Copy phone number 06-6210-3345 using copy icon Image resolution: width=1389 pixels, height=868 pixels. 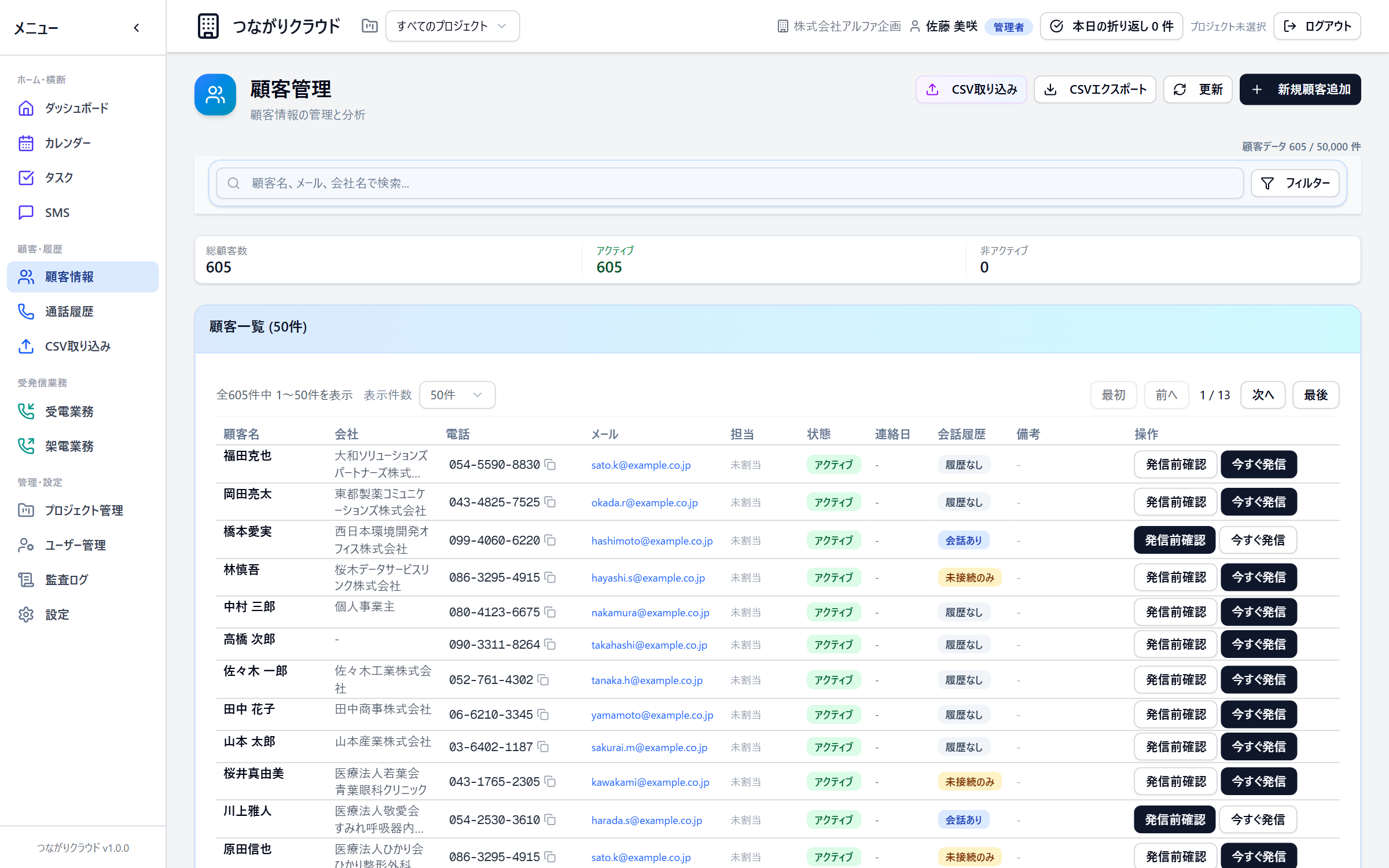click(543, 715)
